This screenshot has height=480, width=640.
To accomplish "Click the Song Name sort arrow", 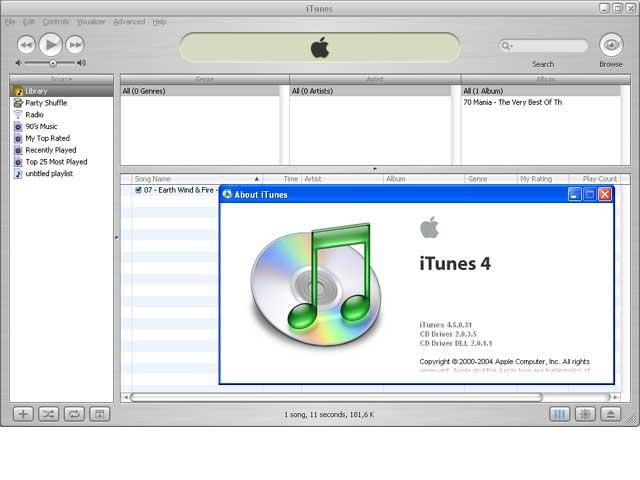I will 257,179.
